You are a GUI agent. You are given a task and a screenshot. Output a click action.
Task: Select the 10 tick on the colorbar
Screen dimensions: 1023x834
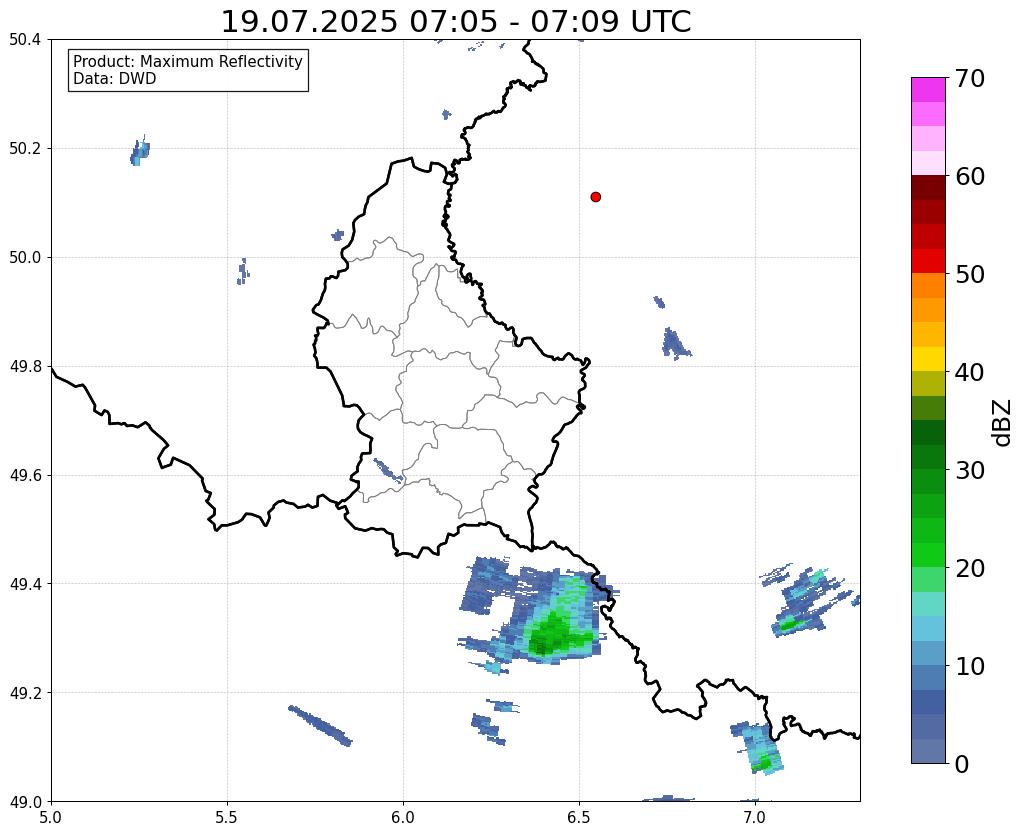pos(970,666)
